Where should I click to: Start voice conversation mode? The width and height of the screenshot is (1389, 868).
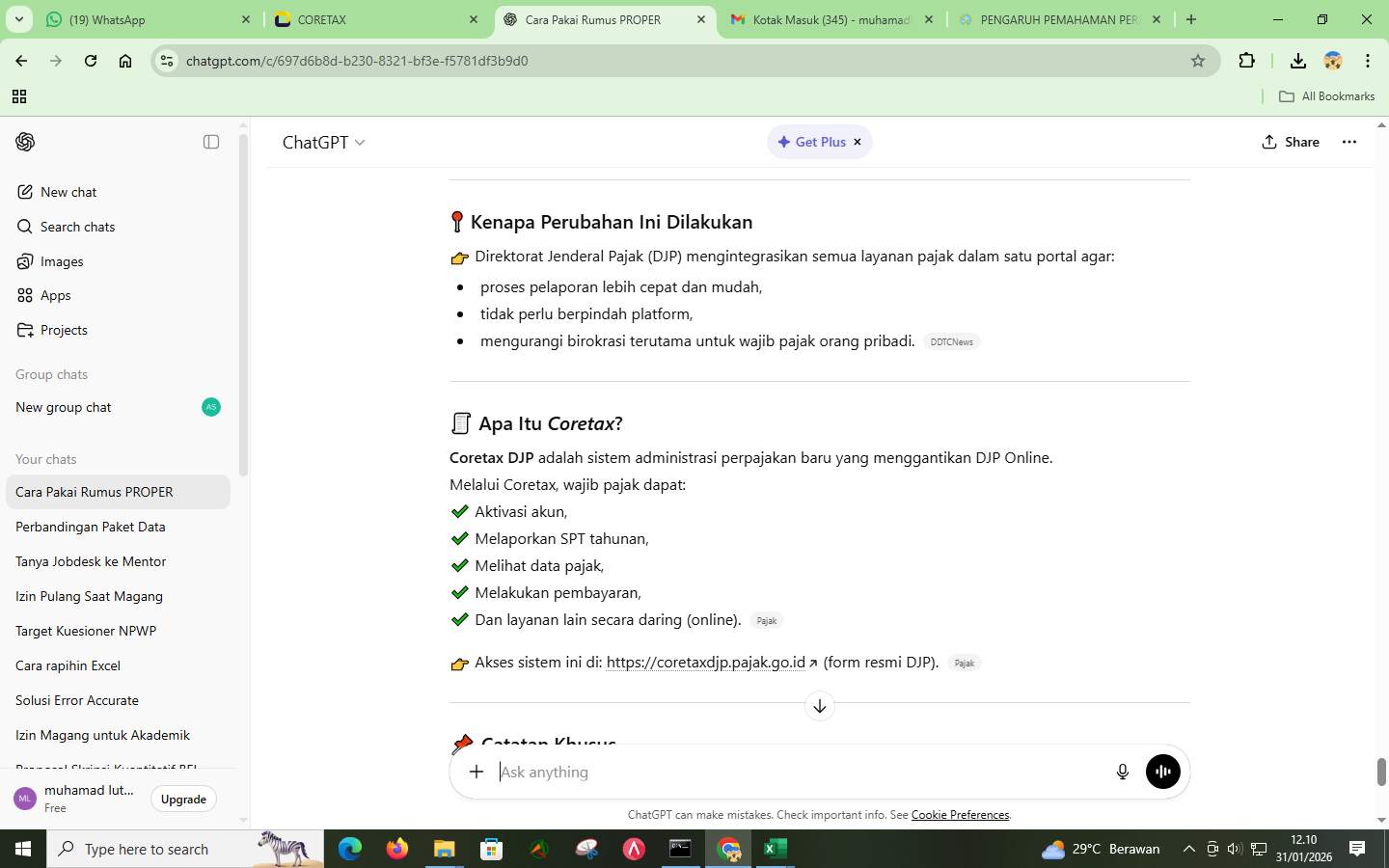(x=1161, y=771)
